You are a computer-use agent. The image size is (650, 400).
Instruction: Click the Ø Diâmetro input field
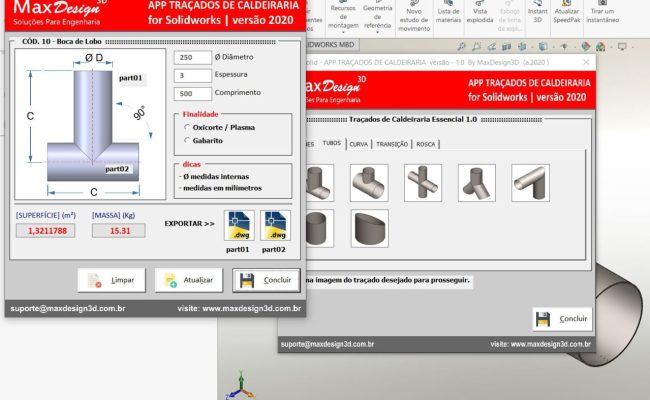point(191,58)
